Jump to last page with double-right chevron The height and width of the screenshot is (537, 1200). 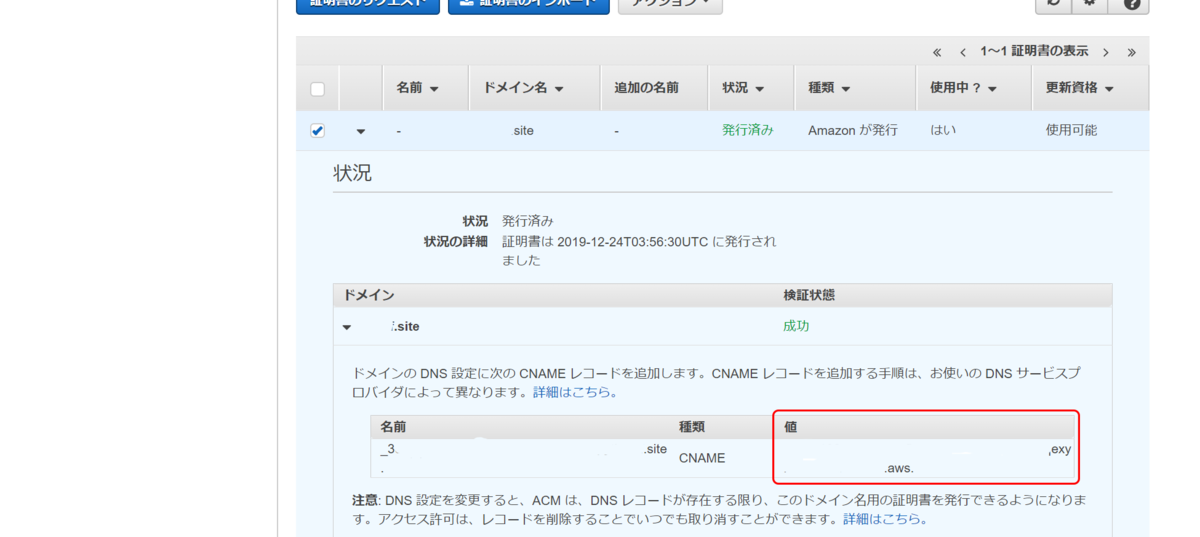[1131, 52]
